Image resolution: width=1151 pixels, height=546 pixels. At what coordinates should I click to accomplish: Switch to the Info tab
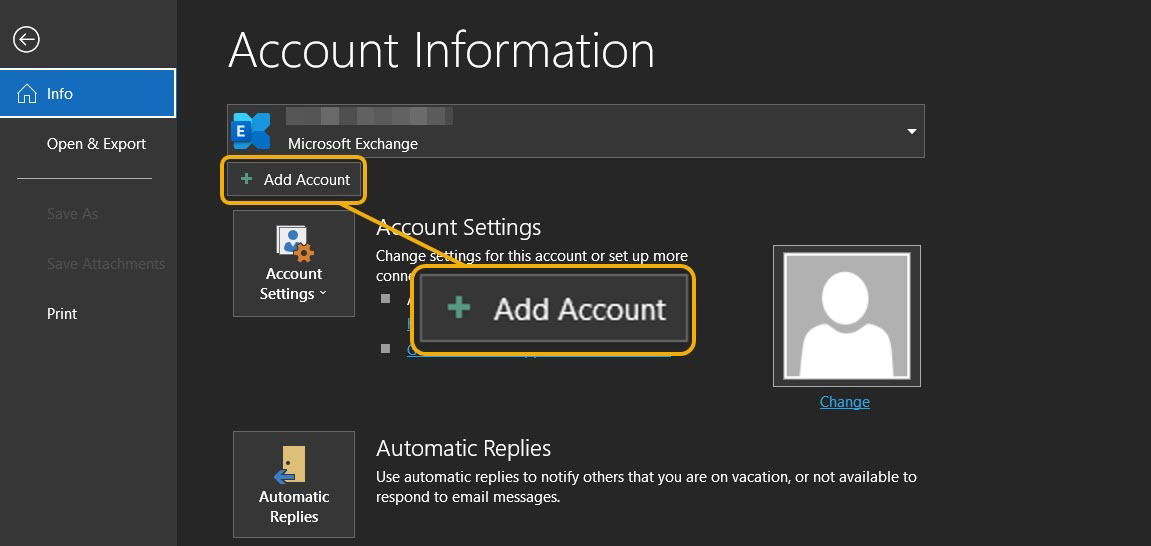(x=88, y=93)
